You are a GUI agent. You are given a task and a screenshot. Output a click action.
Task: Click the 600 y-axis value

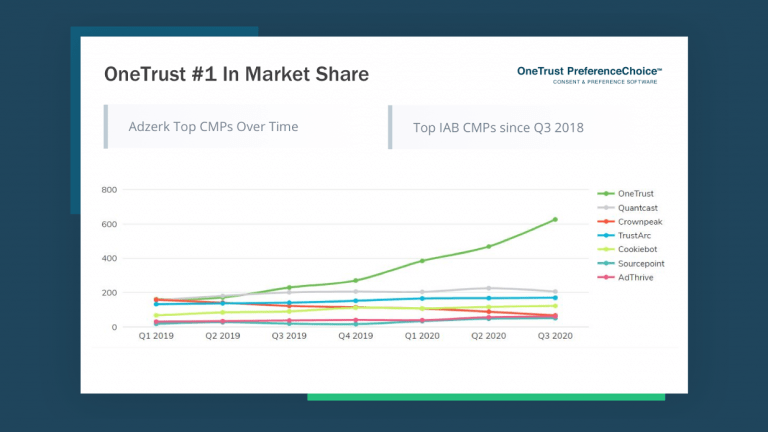[x=109, y=224]
